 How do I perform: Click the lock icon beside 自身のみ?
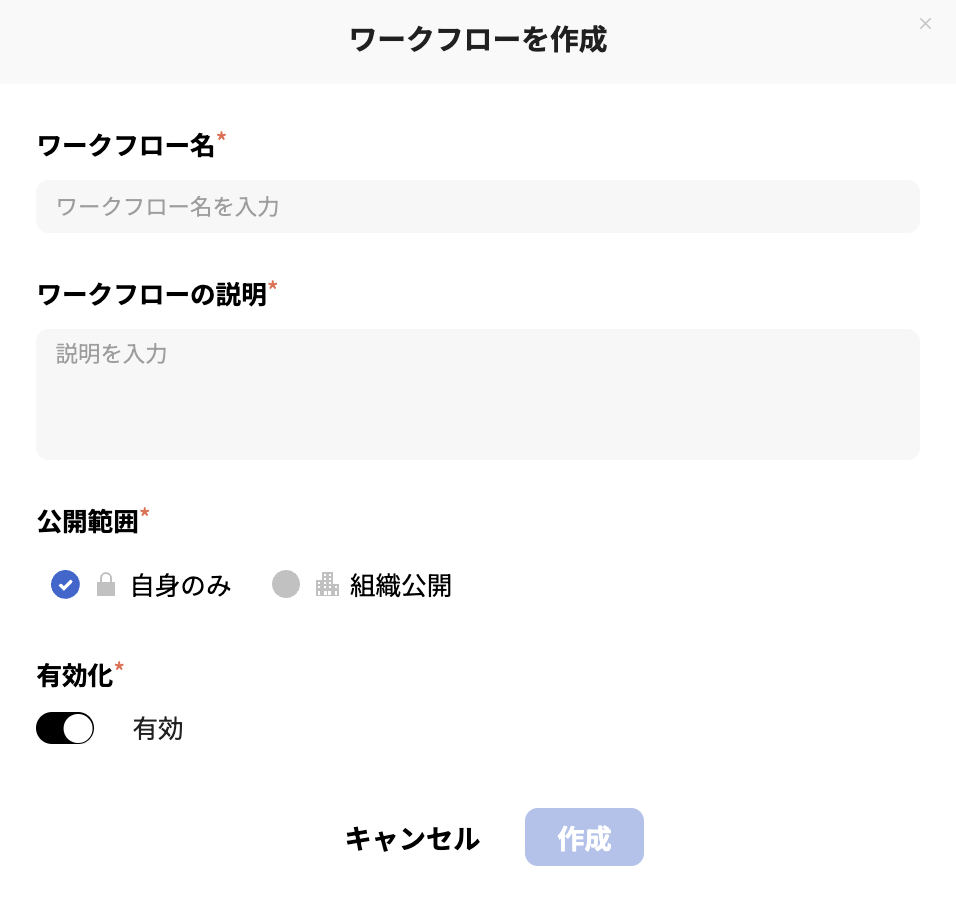[106, 584]
